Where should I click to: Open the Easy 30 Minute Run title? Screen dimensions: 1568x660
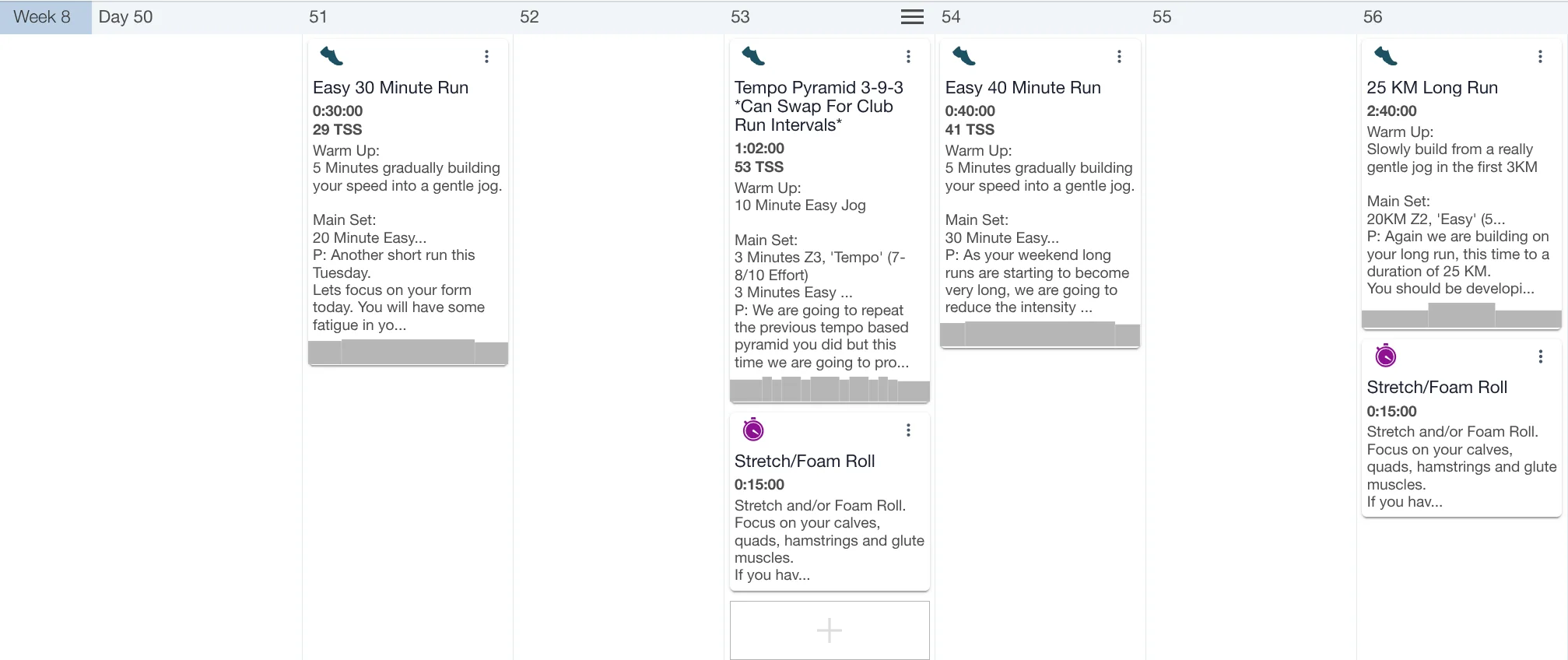[x=391, y=88]
